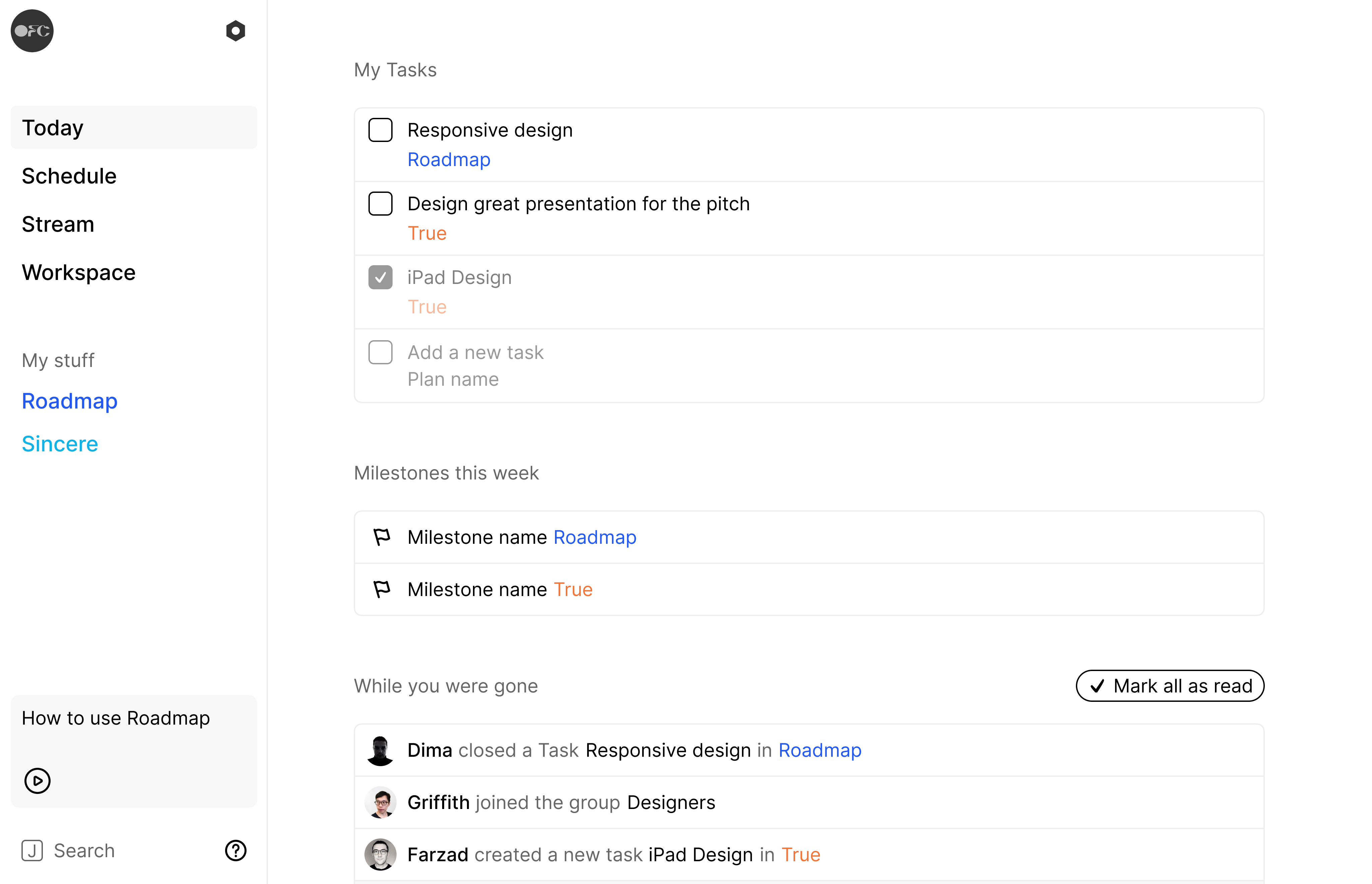Click the My stuff sidebar label
The height and width of the screenshot is (884, 1372).
[58, 361]
